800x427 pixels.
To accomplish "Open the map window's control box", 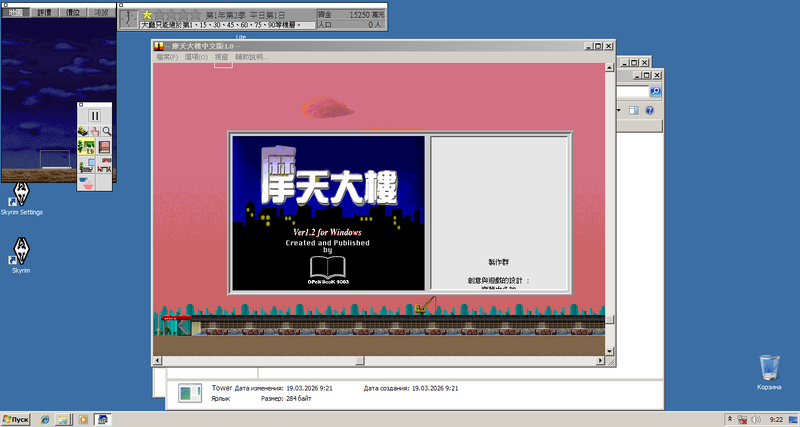I will click(4, 5).
